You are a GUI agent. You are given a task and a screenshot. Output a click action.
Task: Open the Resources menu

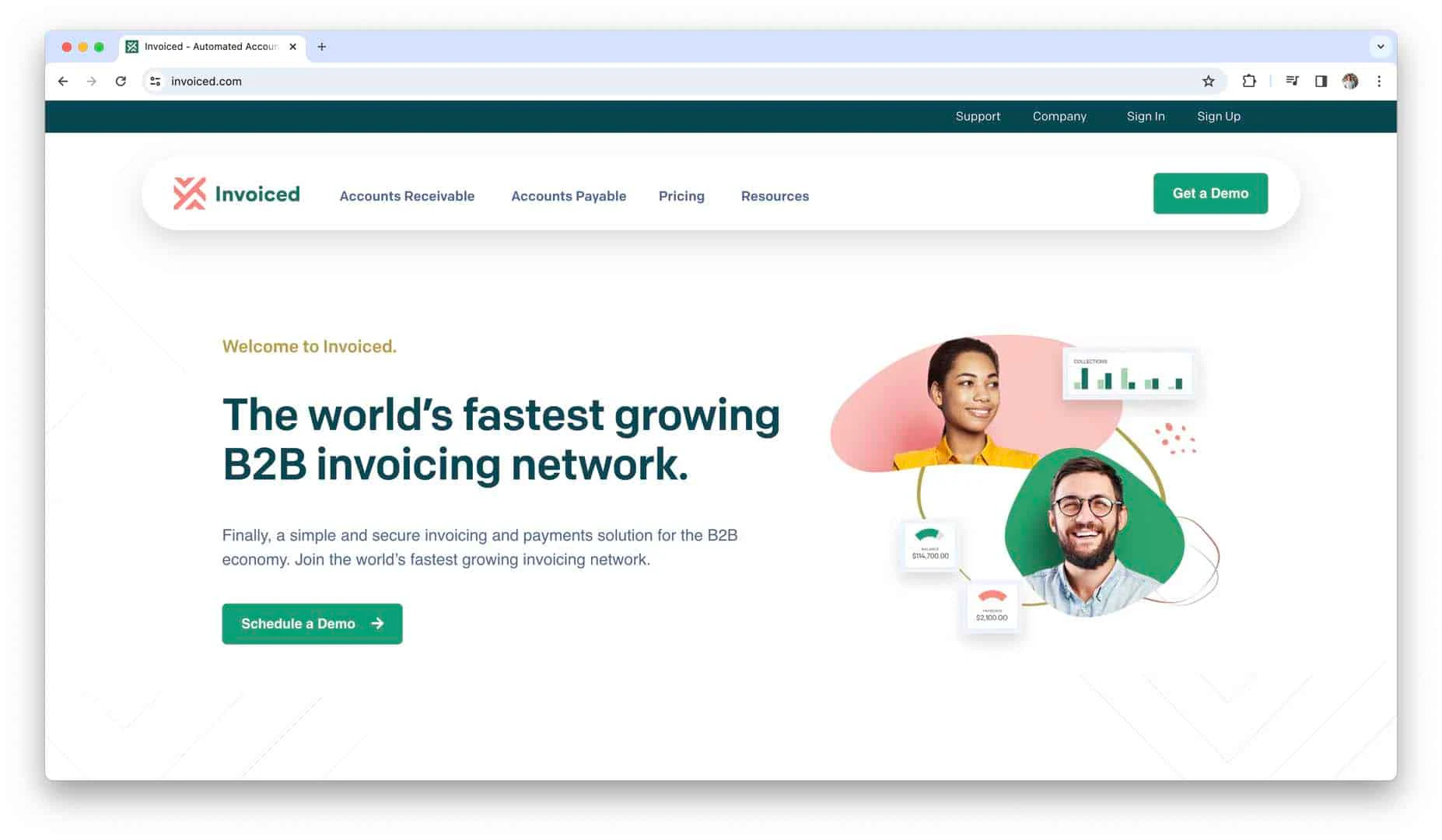click(775, 196)
